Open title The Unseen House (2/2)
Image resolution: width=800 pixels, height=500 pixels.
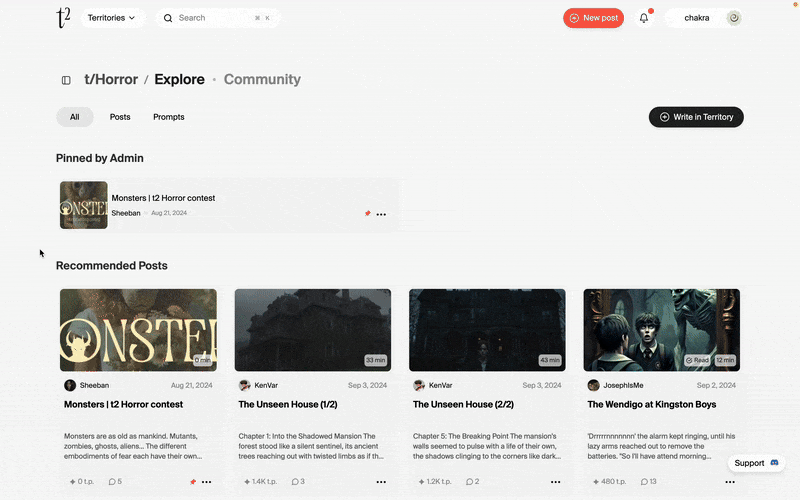pyautogui.click(x=463, y=405)
